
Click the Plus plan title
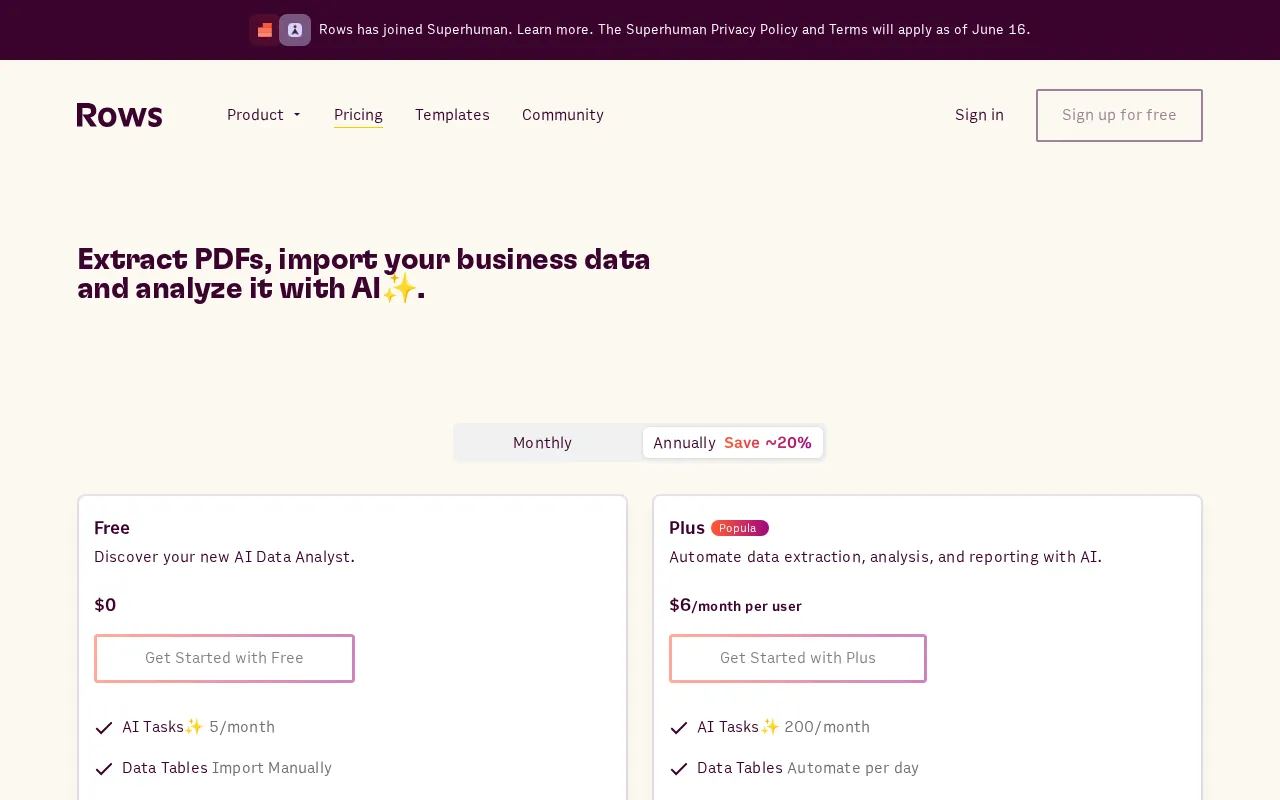(687, 528)
